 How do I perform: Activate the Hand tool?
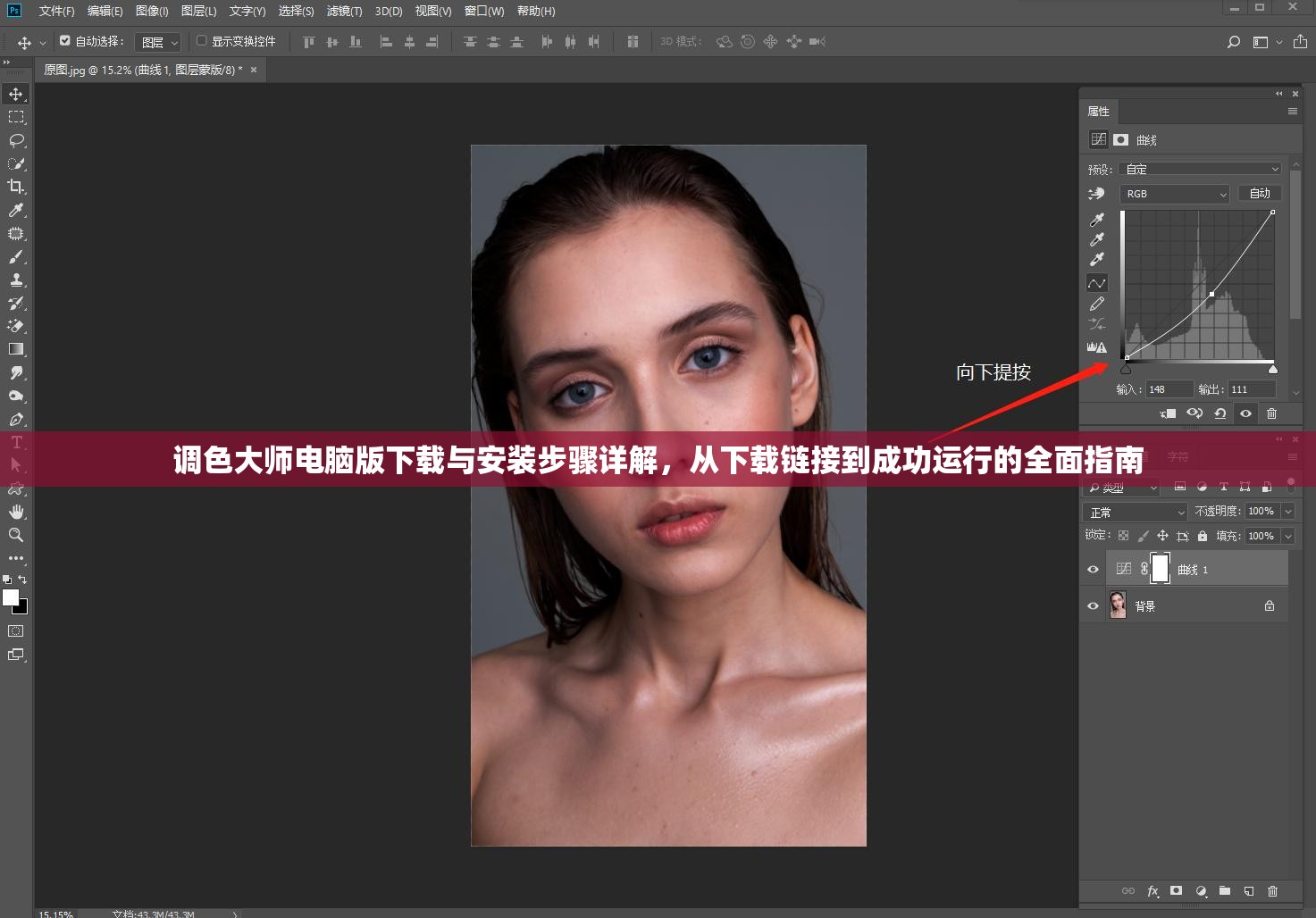coord(16,512)
